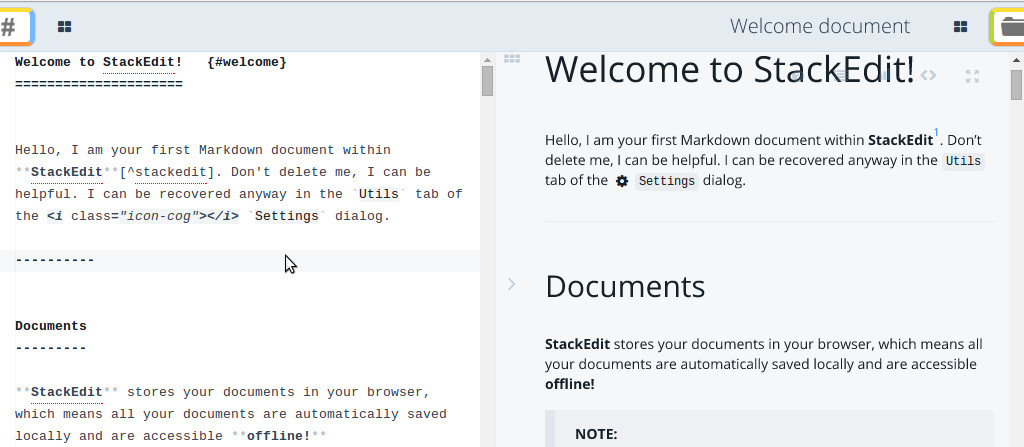Click the preview panel dotted handle icon
1024x447 pixels.
512,59
